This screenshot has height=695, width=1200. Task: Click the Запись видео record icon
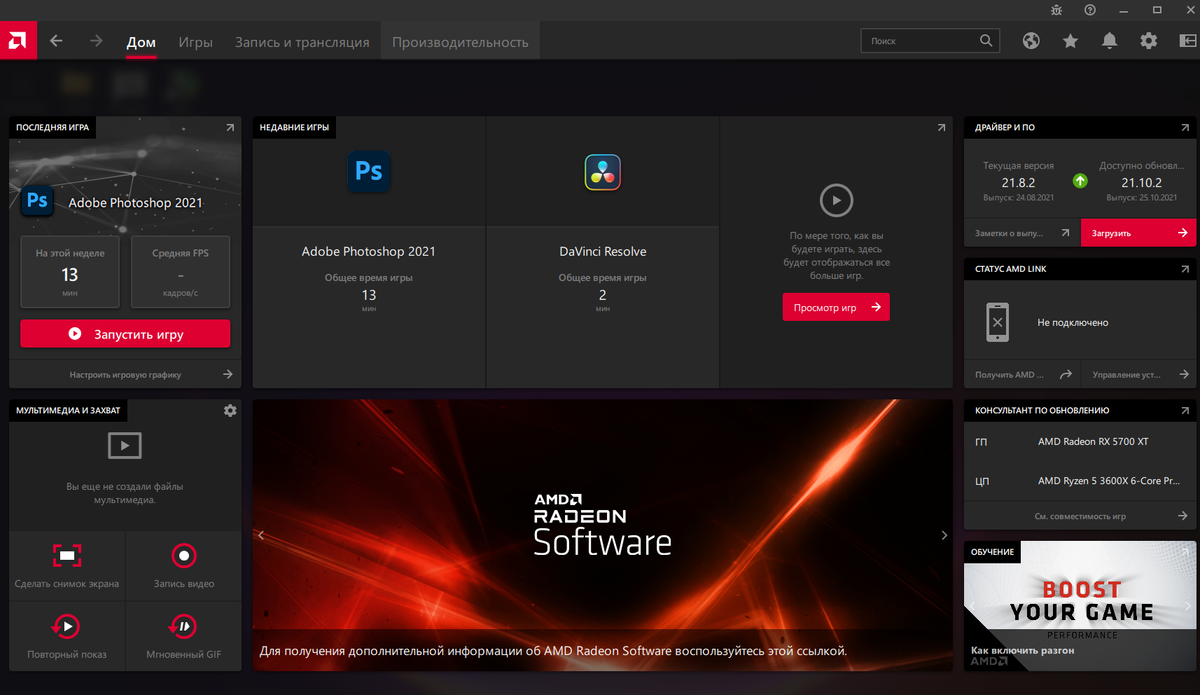click(183, 555)
